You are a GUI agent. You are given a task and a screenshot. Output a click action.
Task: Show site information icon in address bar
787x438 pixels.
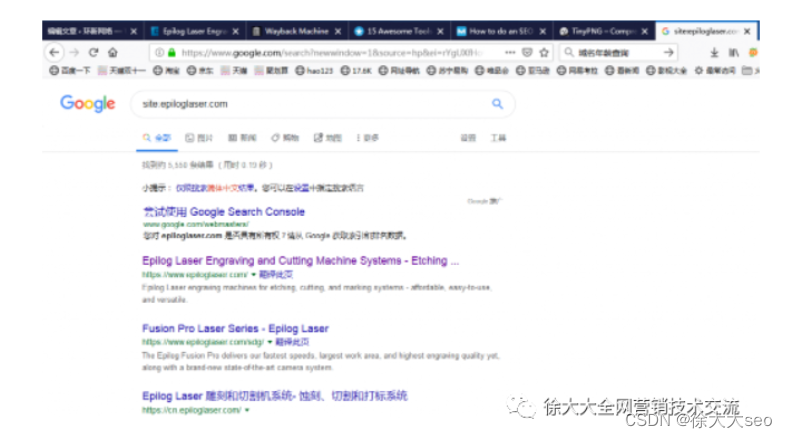pyautogui.click(x=159, y=53)
